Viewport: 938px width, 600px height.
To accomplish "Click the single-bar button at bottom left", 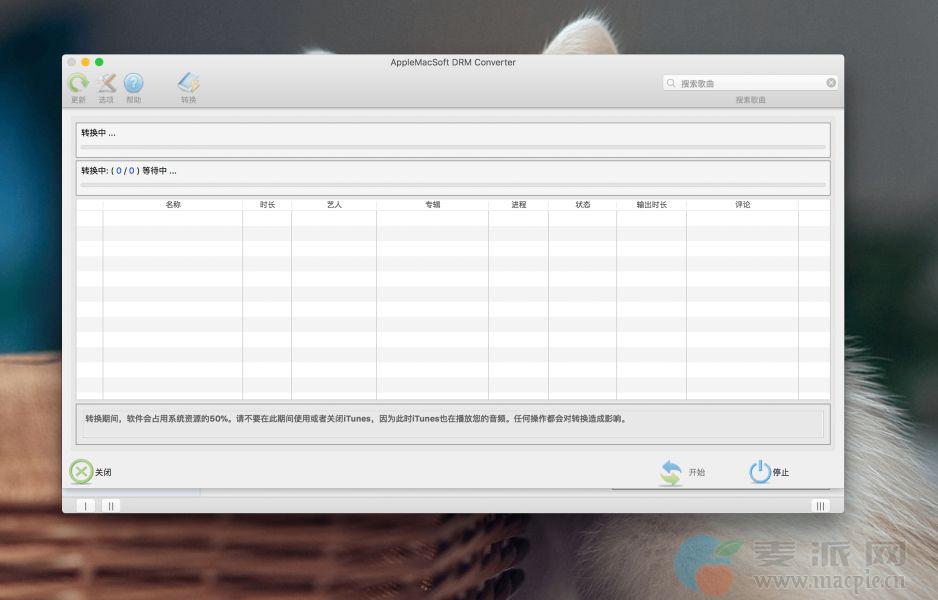I will [85, 506].
